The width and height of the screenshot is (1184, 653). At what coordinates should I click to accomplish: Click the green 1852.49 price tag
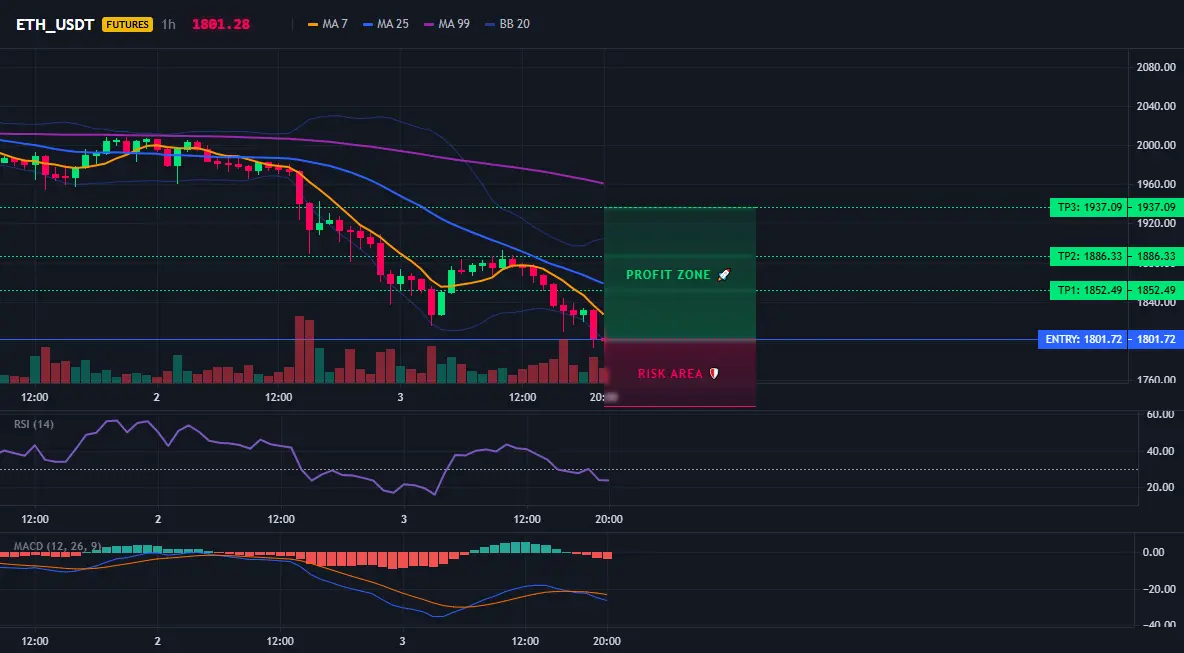pyautogui.click(x=1155, y=291)
